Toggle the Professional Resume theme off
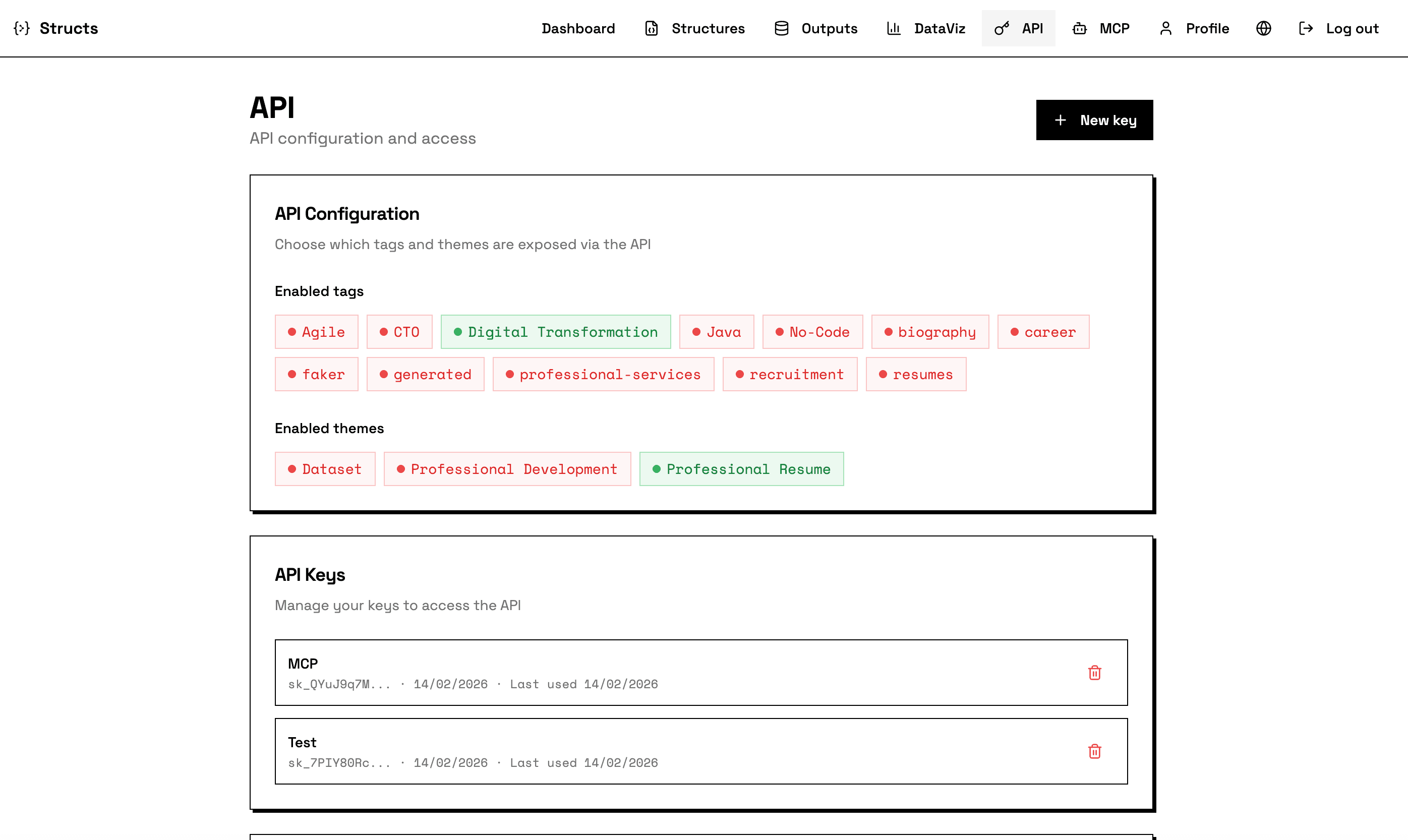 tap(742, 469)
